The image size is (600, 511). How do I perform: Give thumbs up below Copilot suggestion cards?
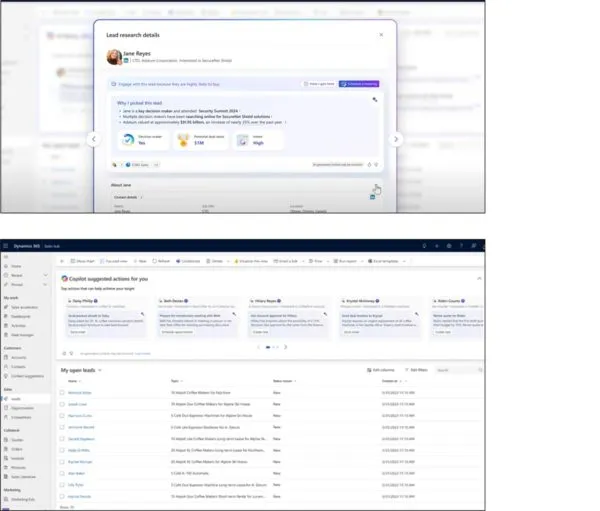click(64, 353)
